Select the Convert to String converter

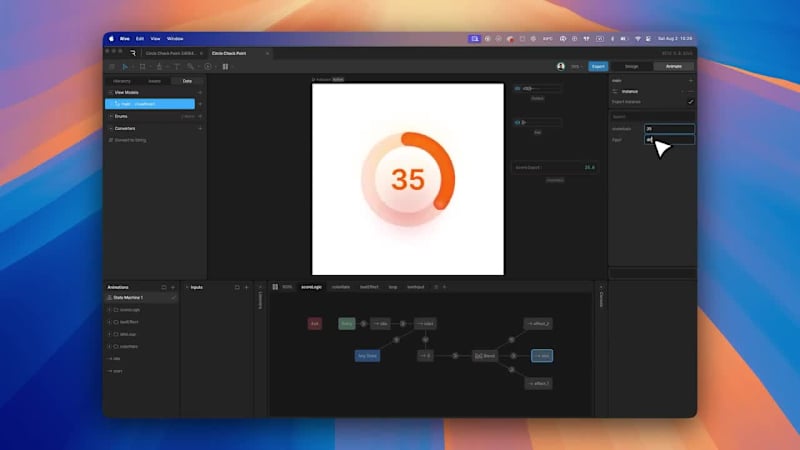point(128,140)
